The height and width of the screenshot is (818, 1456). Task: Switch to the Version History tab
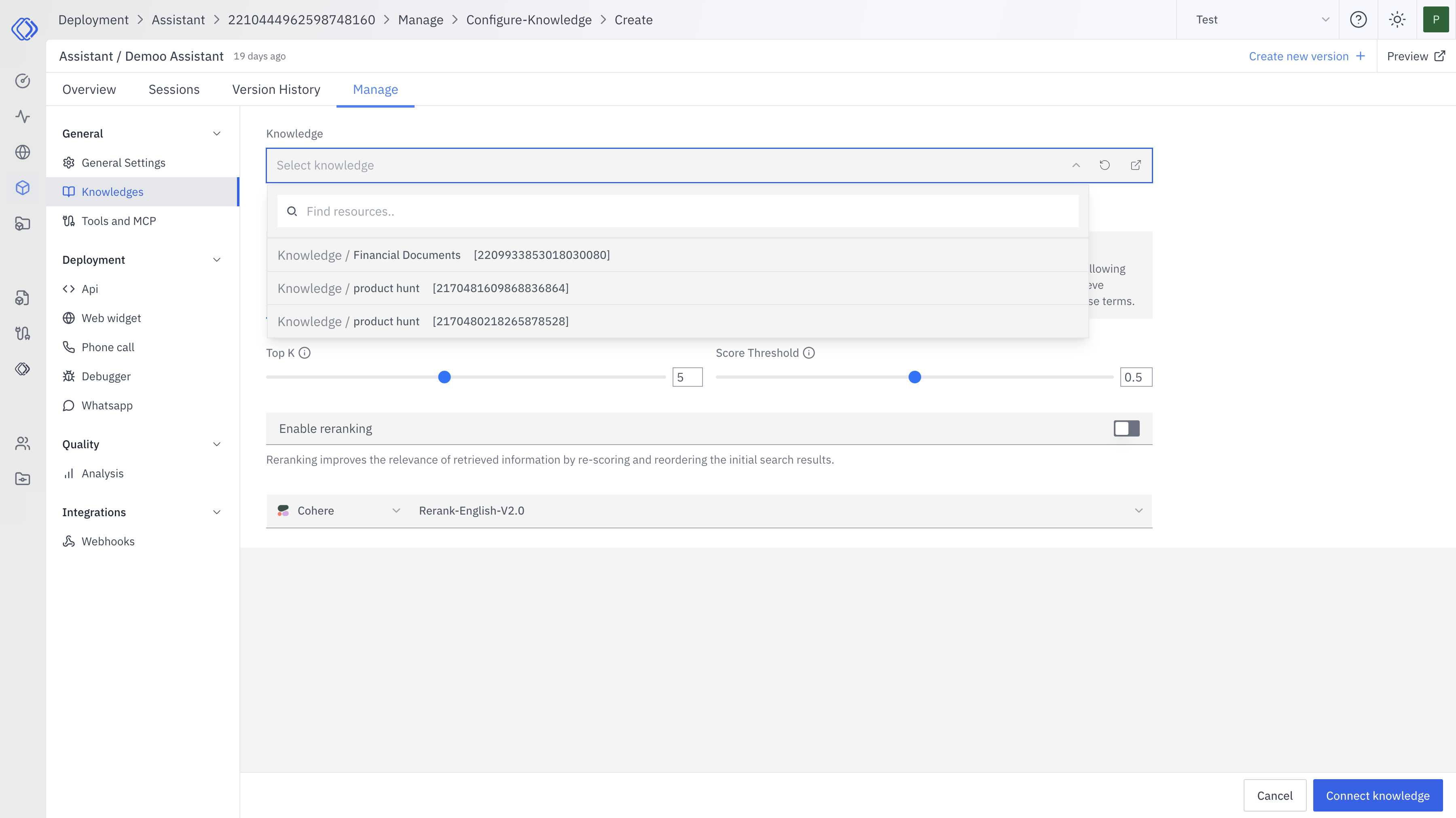pyautogui.click(x=276, y=89)
